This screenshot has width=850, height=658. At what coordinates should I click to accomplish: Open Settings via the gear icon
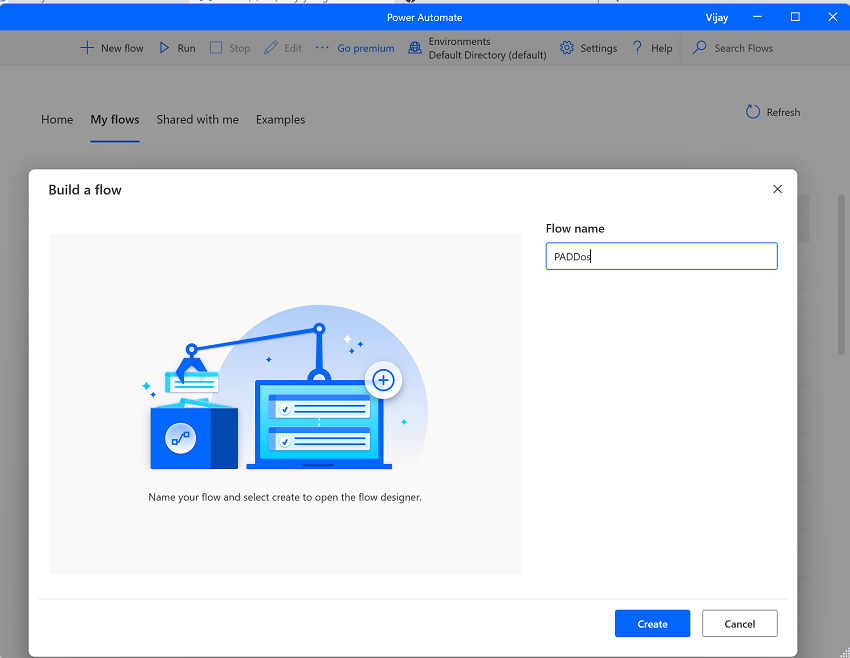point(566,48)
